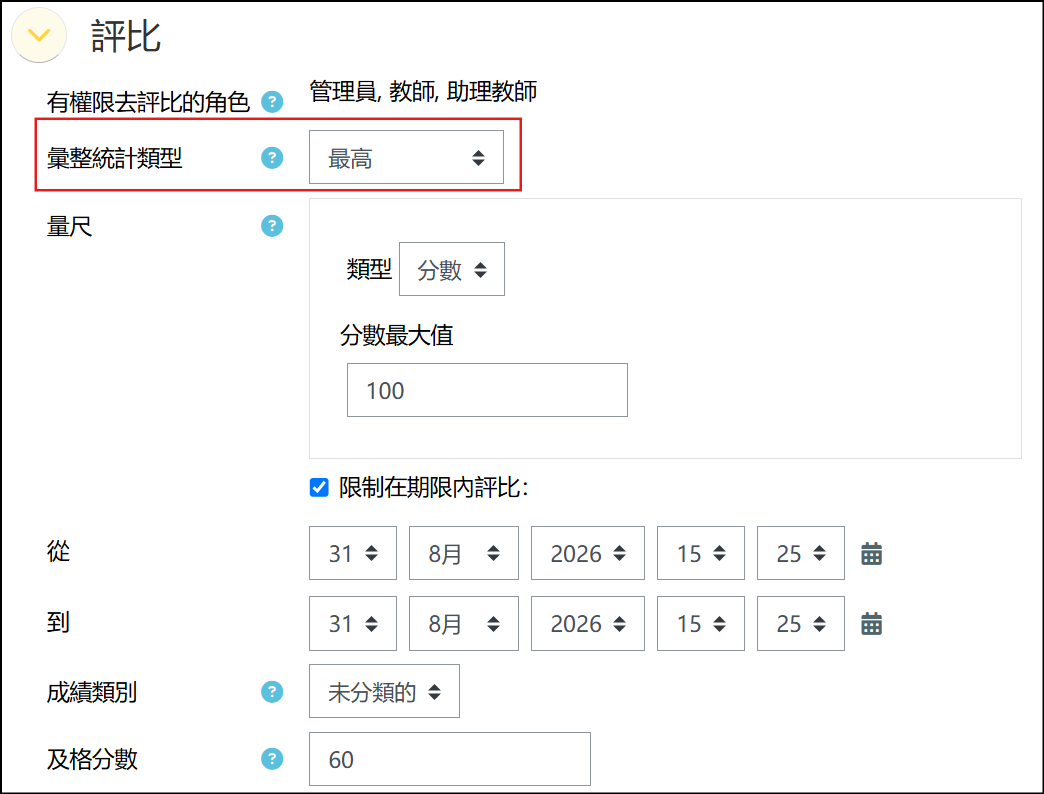Open the 從 day dropdown

click(353, 553)
